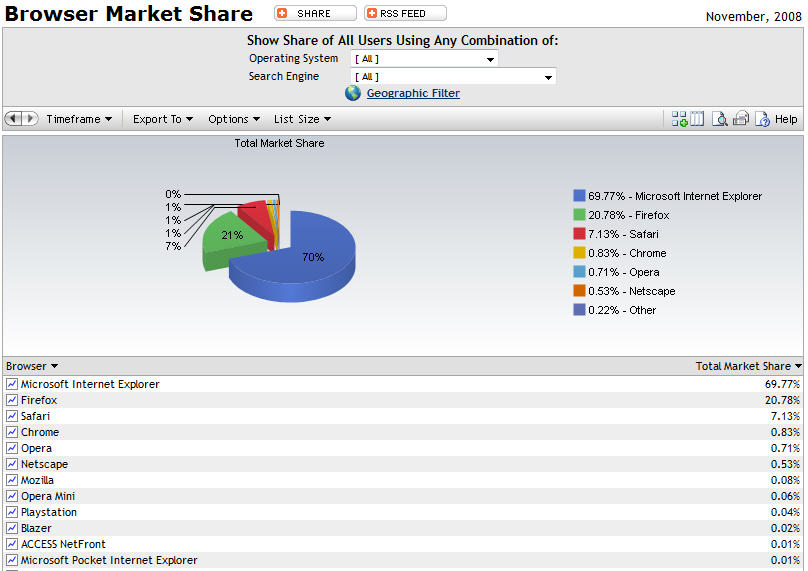Open trend chart icon for Netscape row
The width and height of the screenshot is (808, 571).
point(12,464)
